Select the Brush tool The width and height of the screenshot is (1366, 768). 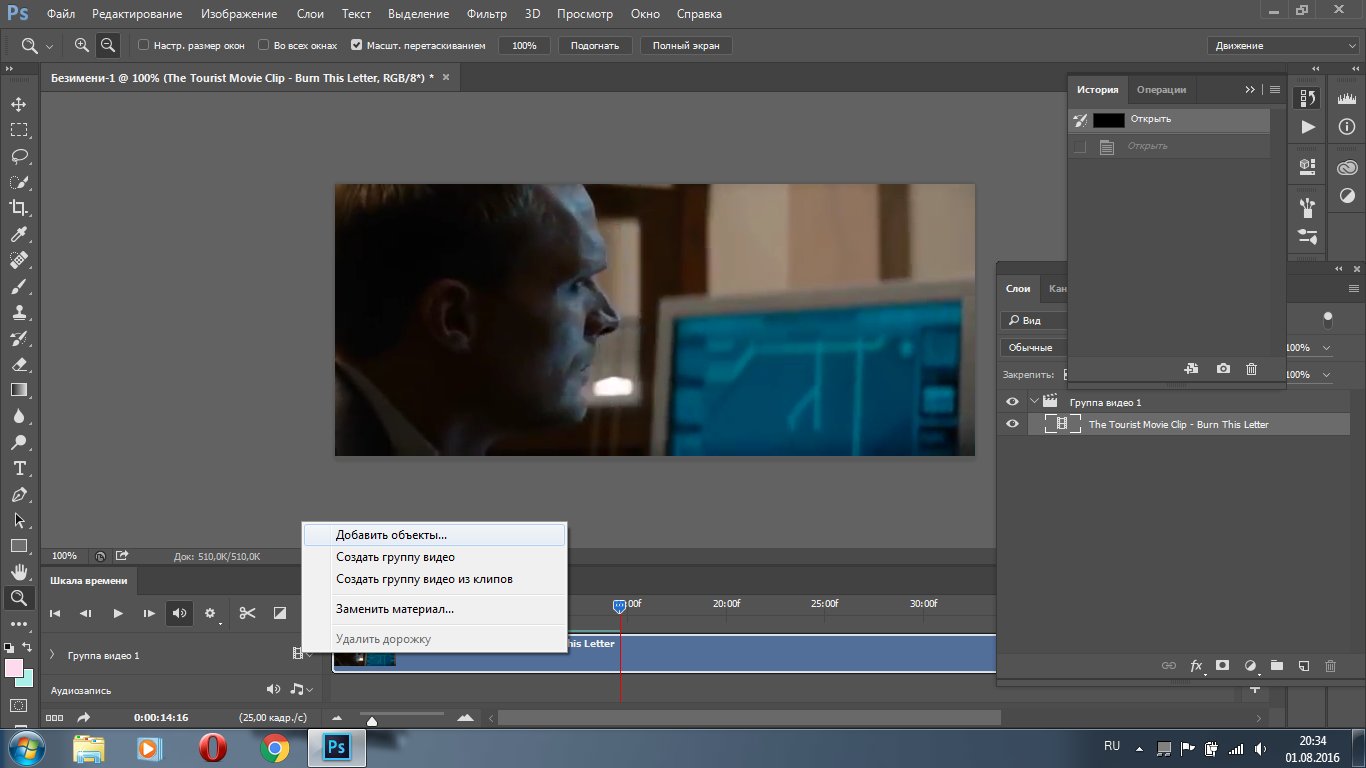coord(19,286)
